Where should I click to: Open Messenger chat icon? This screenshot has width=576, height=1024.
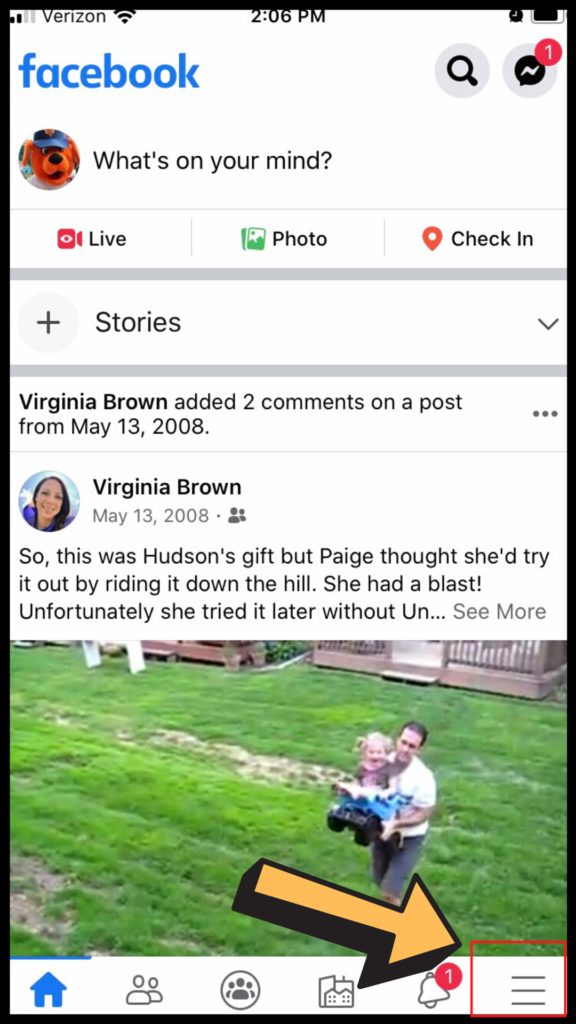tap(530, 71)
